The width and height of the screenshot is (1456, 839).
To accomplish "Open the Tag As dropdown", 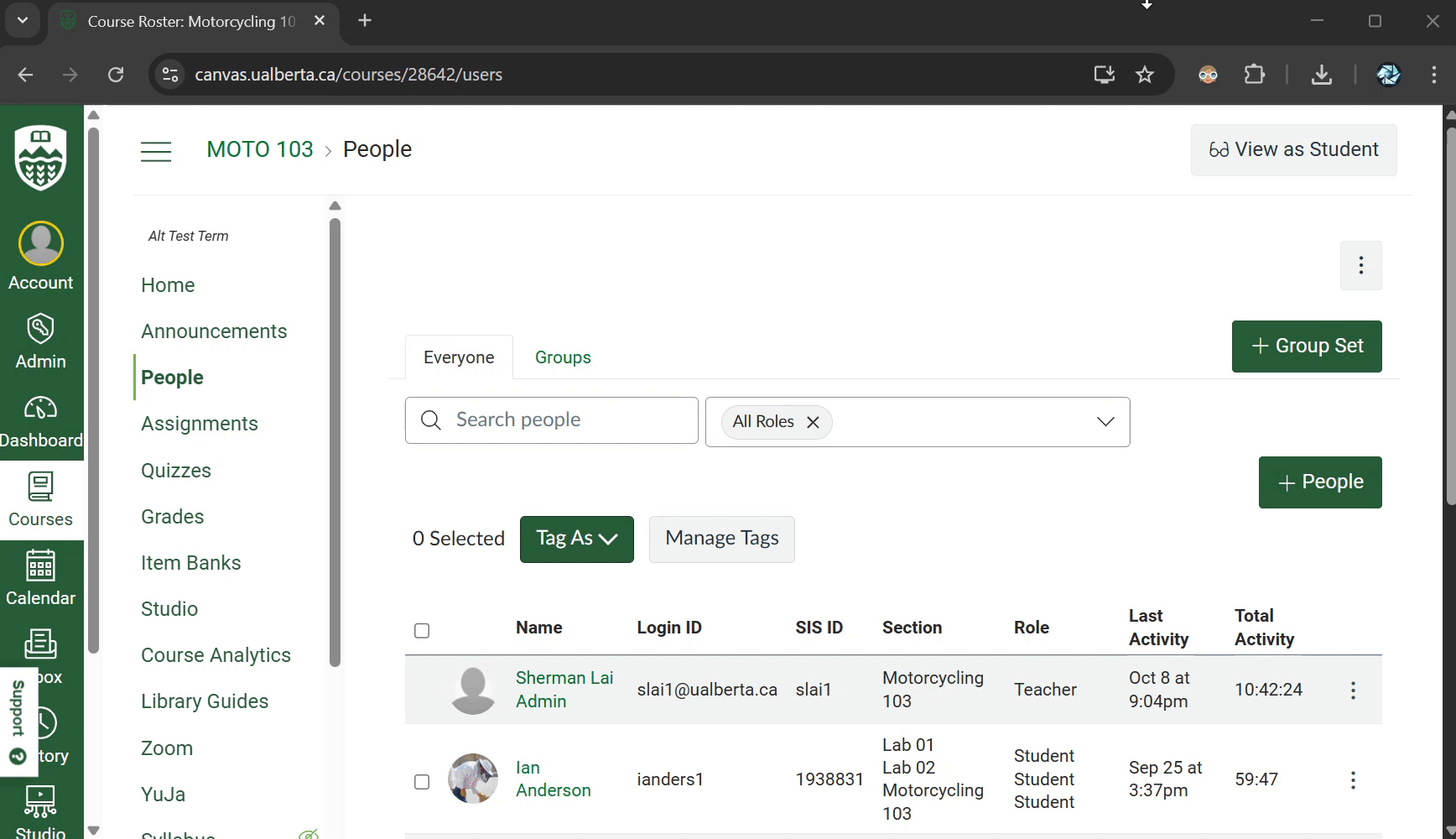I will click(576, 539).
